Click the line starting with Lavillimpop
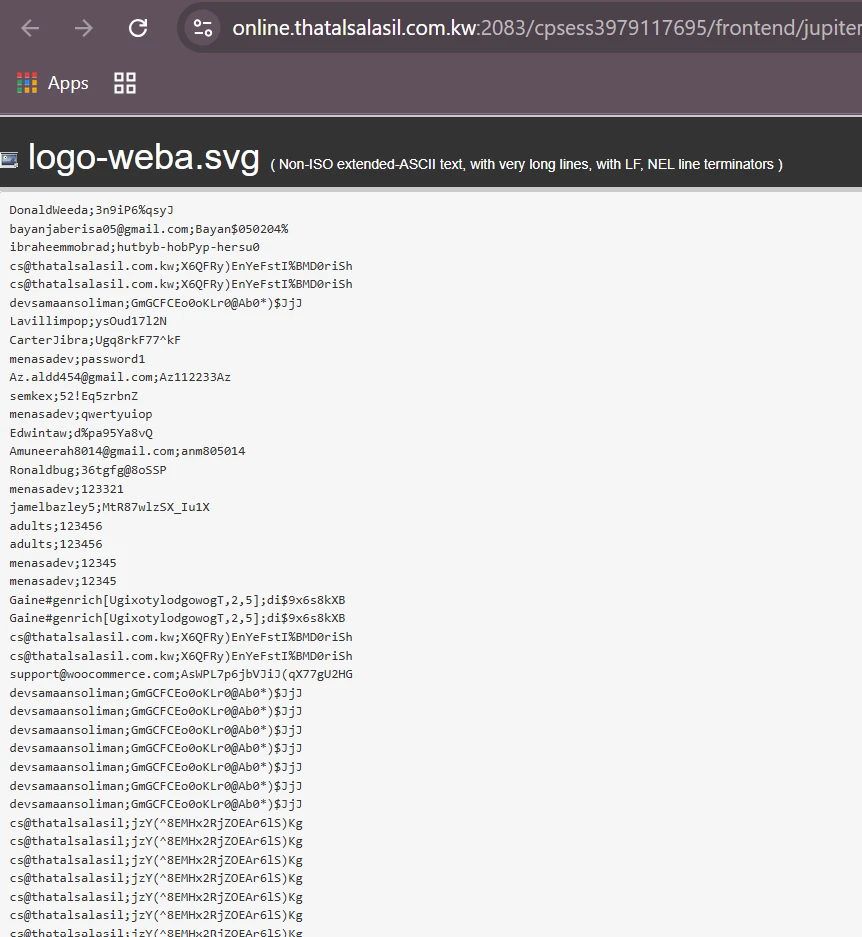Screen dimensions: 862x937 click(88, 321)
